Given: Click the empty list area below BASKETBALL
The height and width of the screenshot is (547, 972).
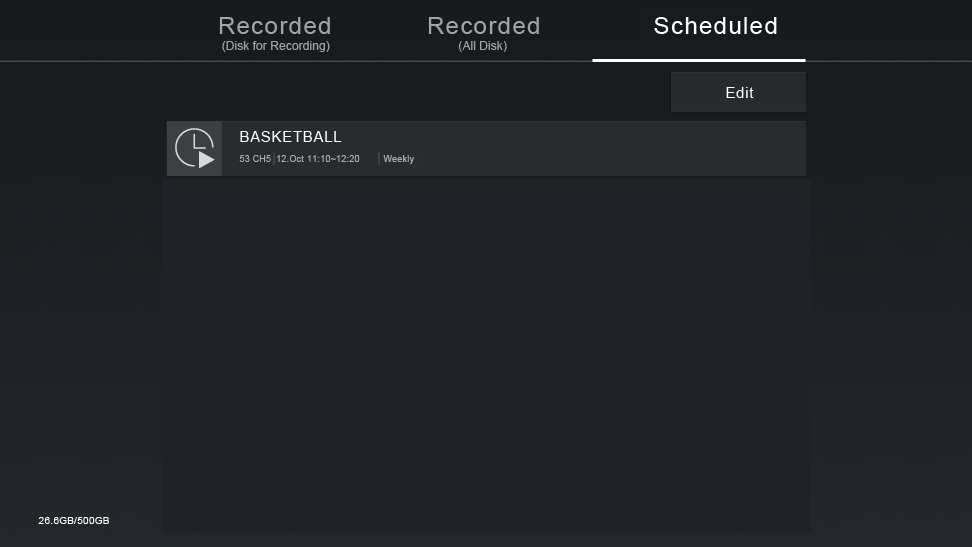Looking at the screenshot, I should (486, 355).
